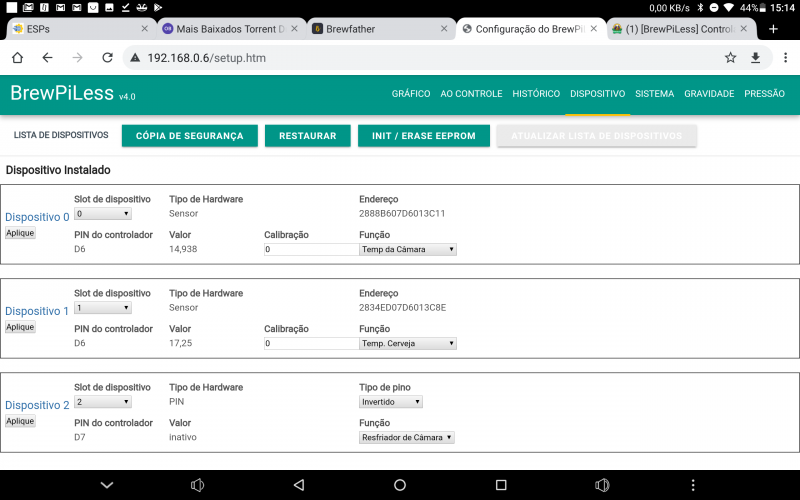The width and height of the screenshot is (800, 500).
Task: Click CÓPIA DE SEGURANÇA button
Action: point(190,136)
